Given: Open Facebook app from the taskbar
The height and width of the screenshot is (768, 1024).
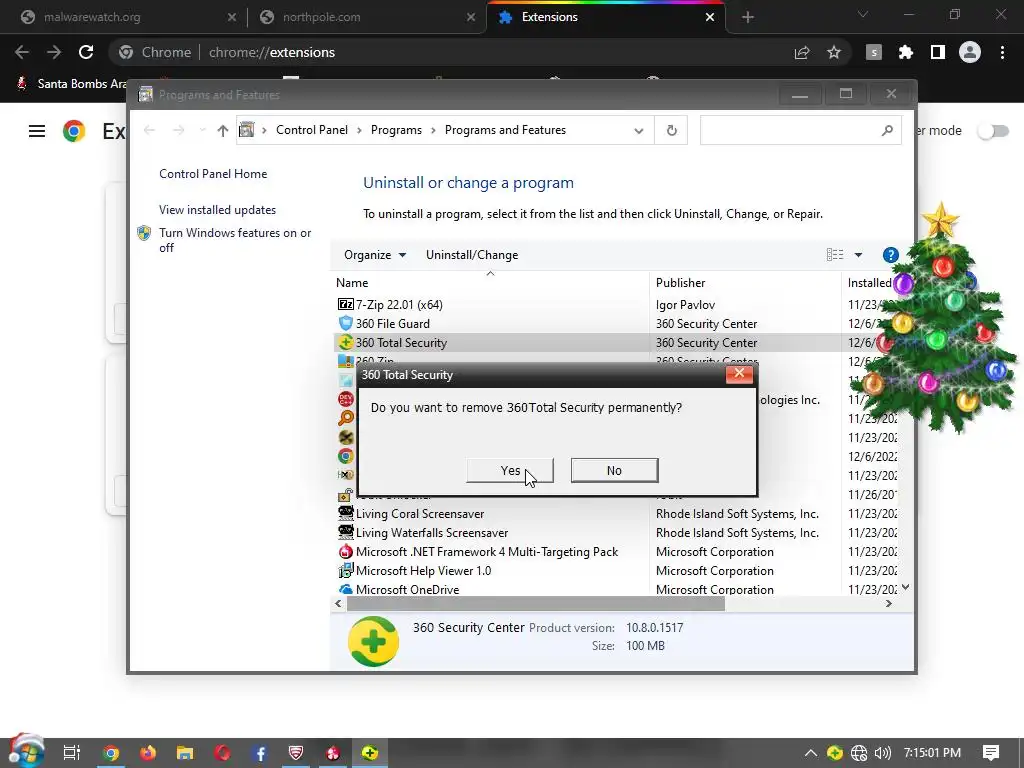Looking at the screenshot, I should click(x=259, y=753).
